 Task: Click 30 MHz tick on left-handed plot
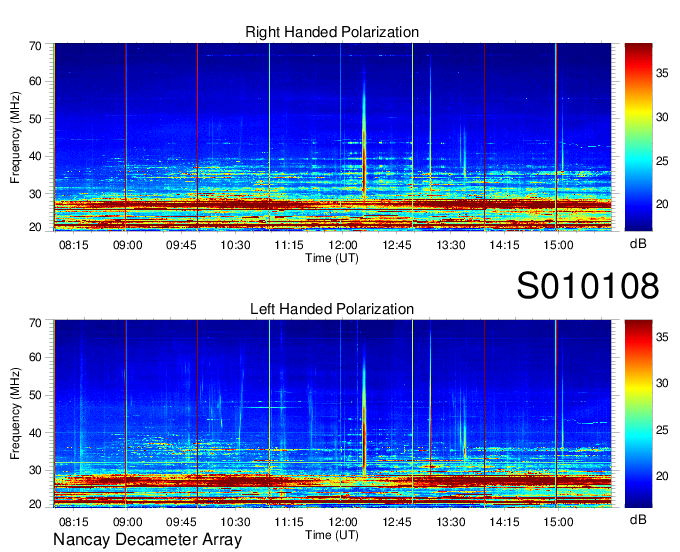[35, 470]
